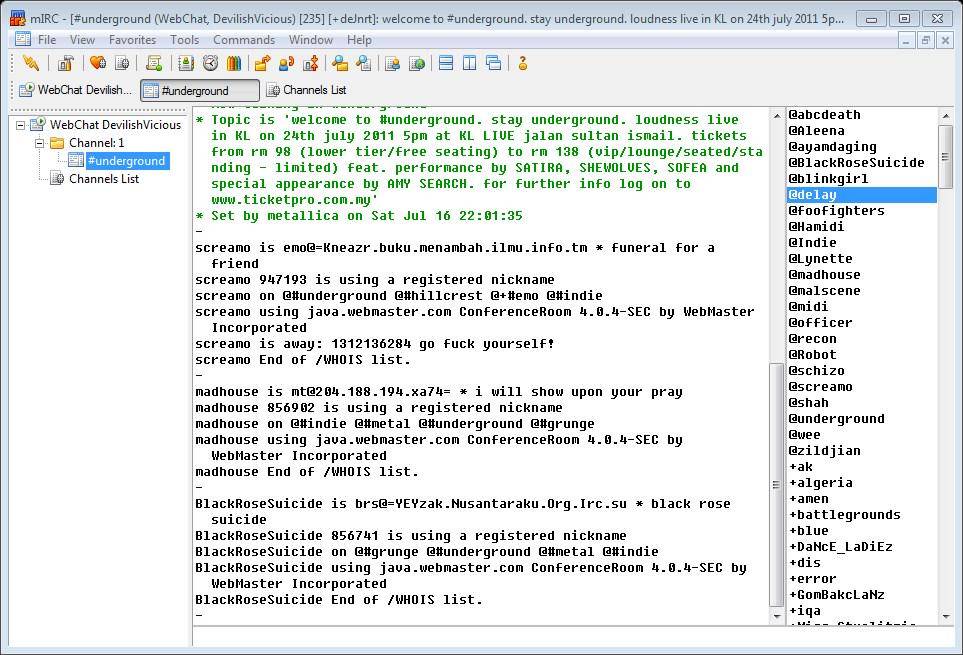Select the #underground switchbar button
The image size is (963, 655).
tap(200, 90)
